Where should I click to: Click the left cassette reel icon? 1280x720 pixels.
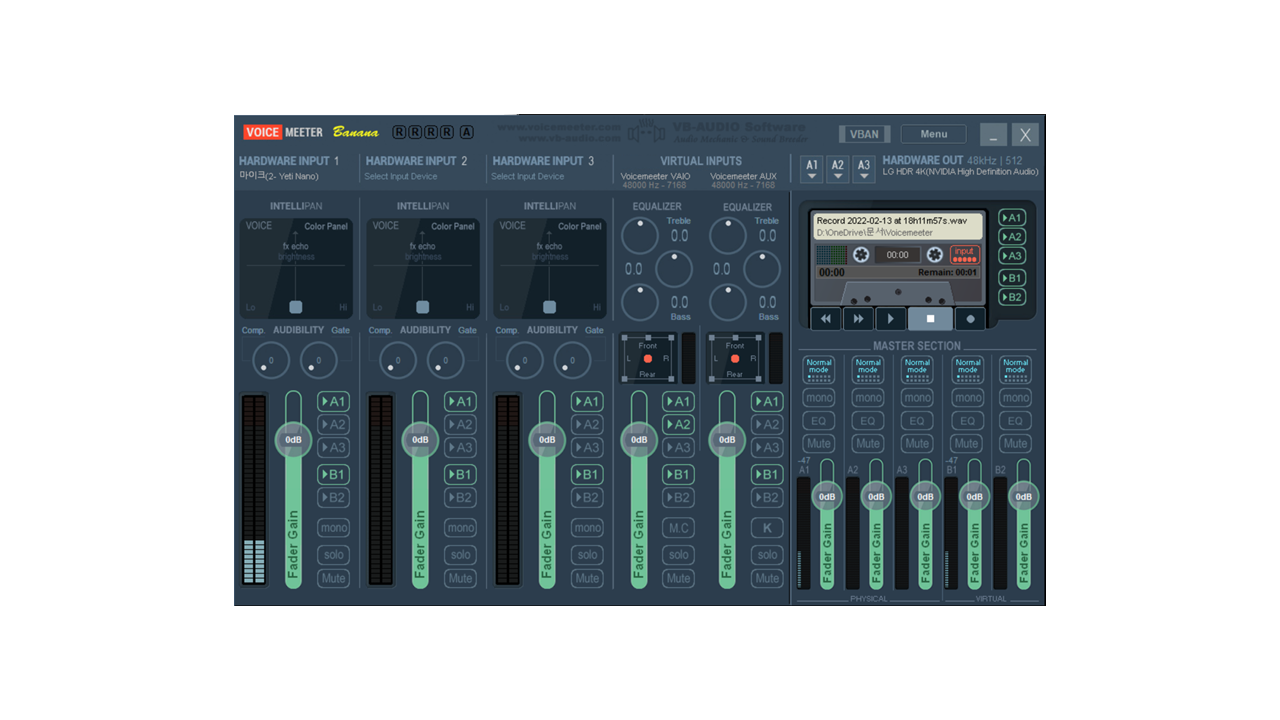point(860,255)
